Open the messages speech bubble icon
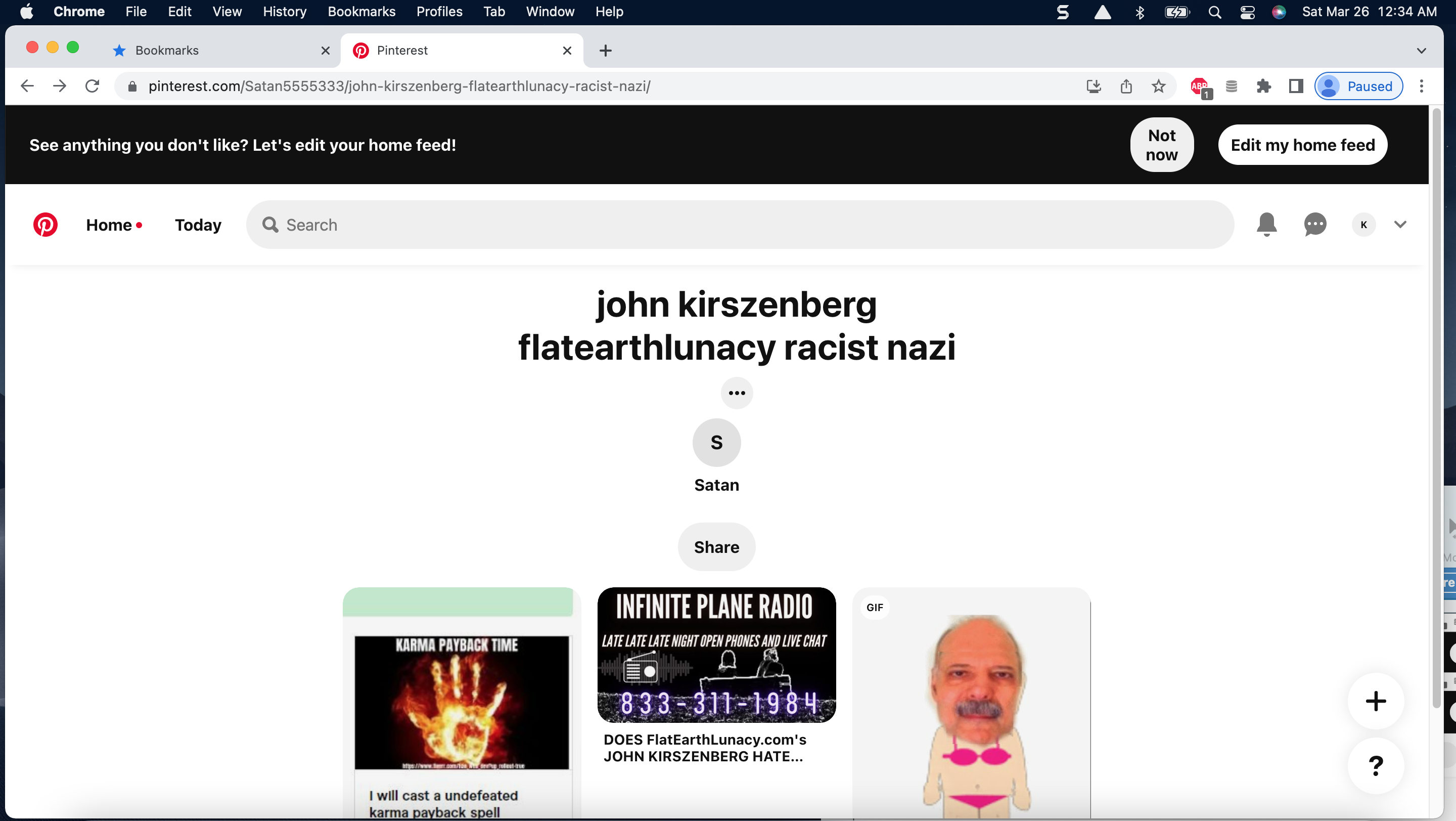 [x=1315, y=225]
